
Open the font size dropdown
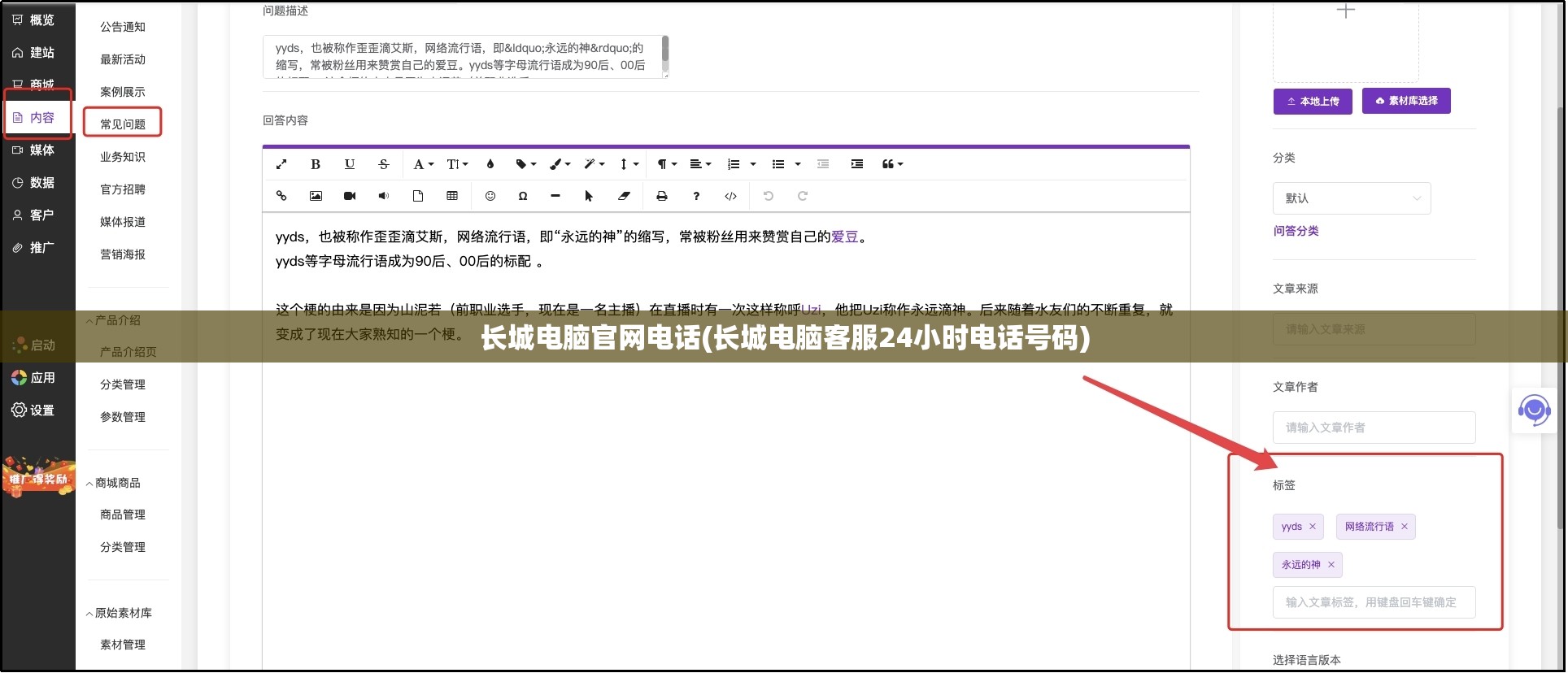tap(457, 164)
